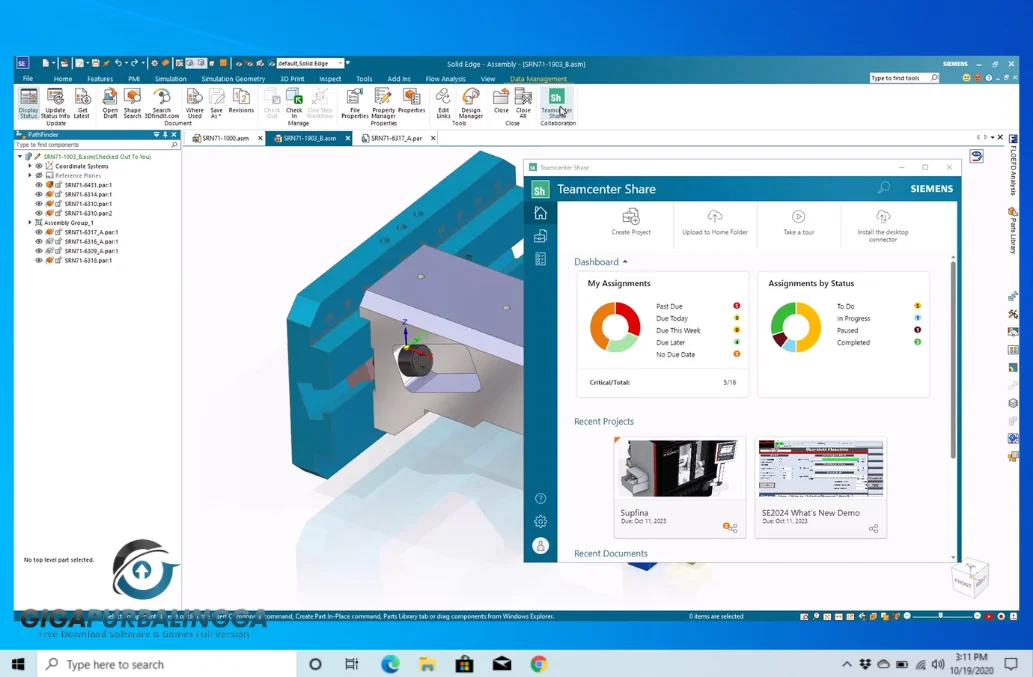The width and height of the screenshot is (1033, 677).
Task: Switch to the Home ribbon tab
Action: pos(63,78)
